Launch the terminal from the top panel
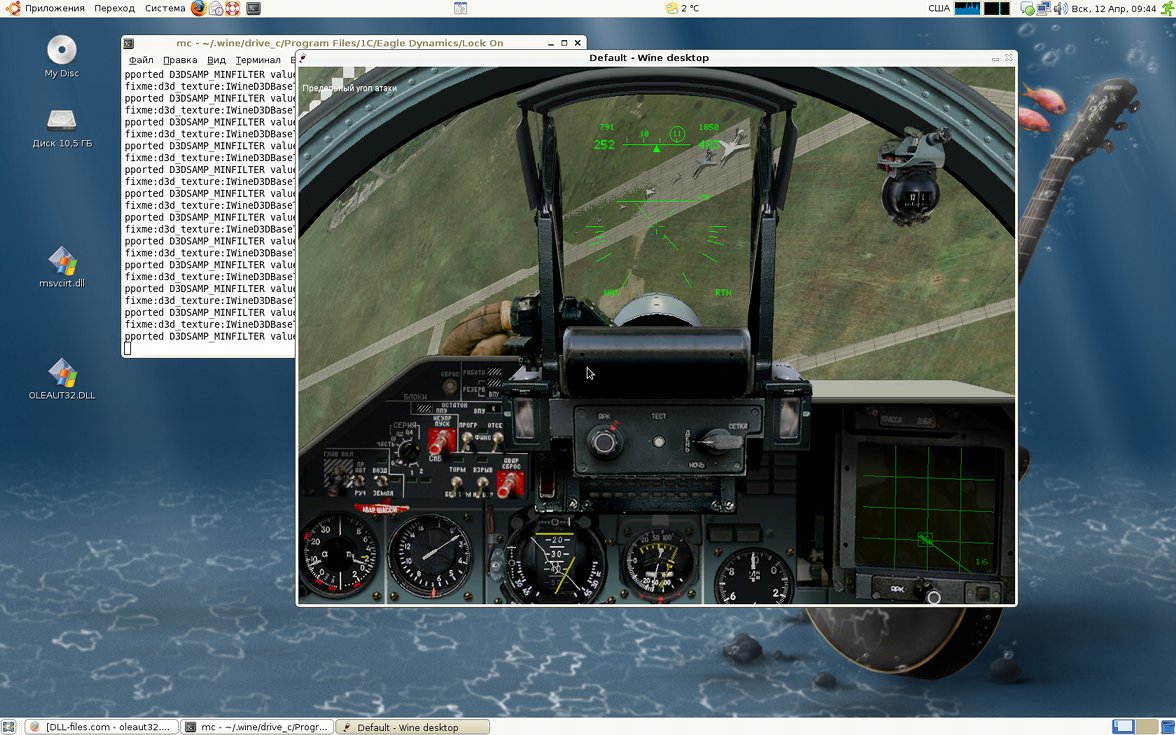1176x735 pixels. click(x=254, y=8)
